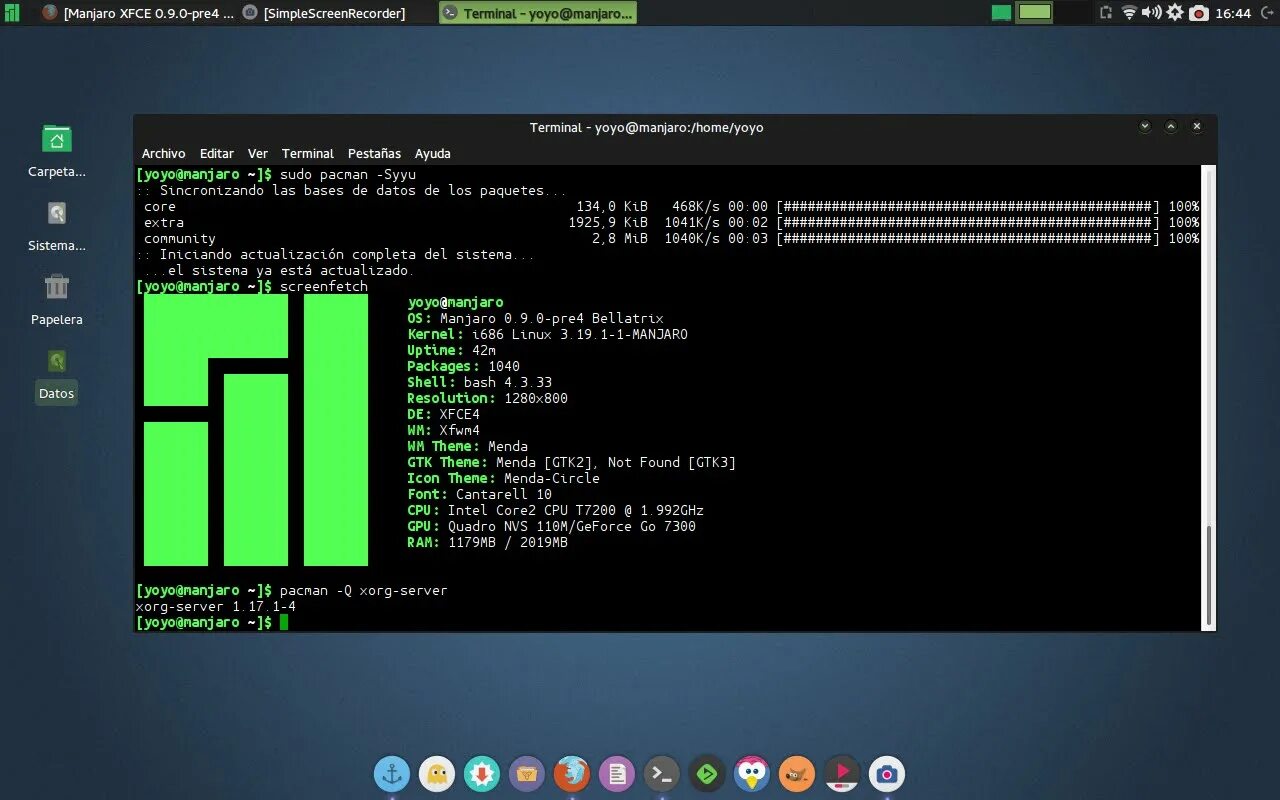Click the Packages: 1040 line
This screenshot has height=800, width=1280.
pos(463,366)
